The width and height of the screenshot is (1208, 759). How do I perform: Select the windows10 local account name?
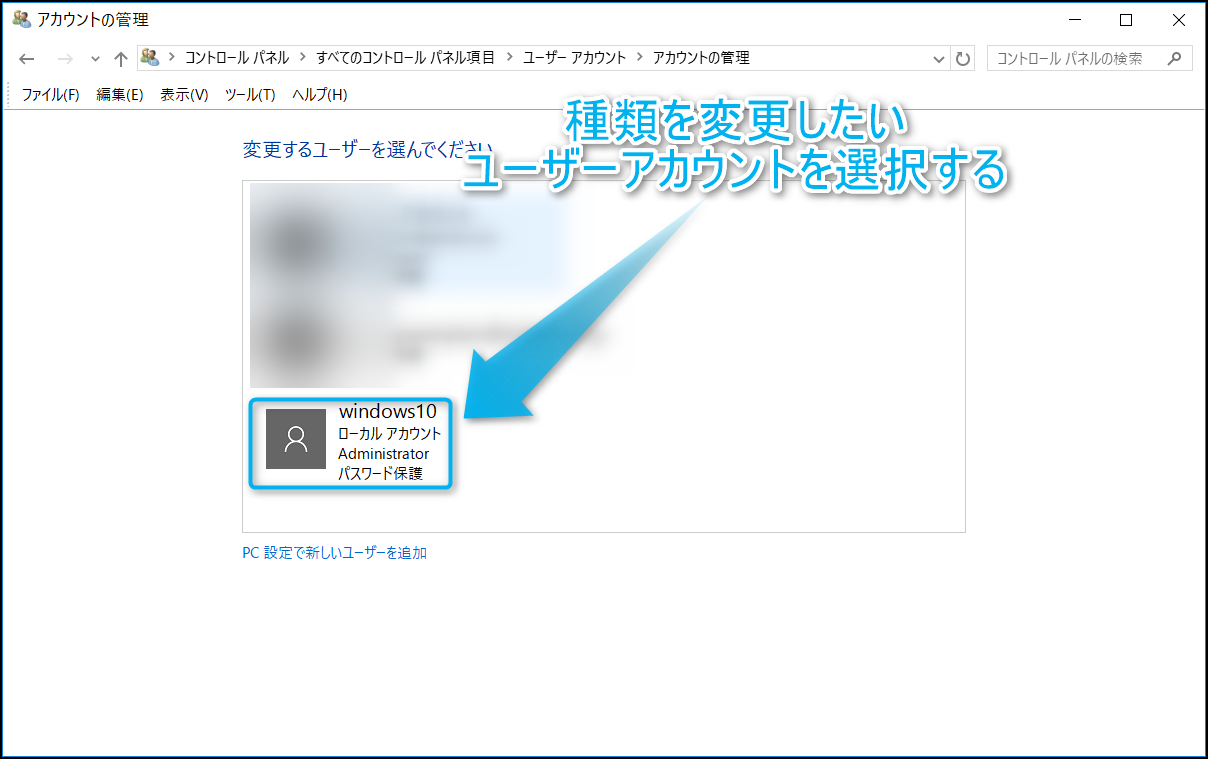(x=387, y=411)
